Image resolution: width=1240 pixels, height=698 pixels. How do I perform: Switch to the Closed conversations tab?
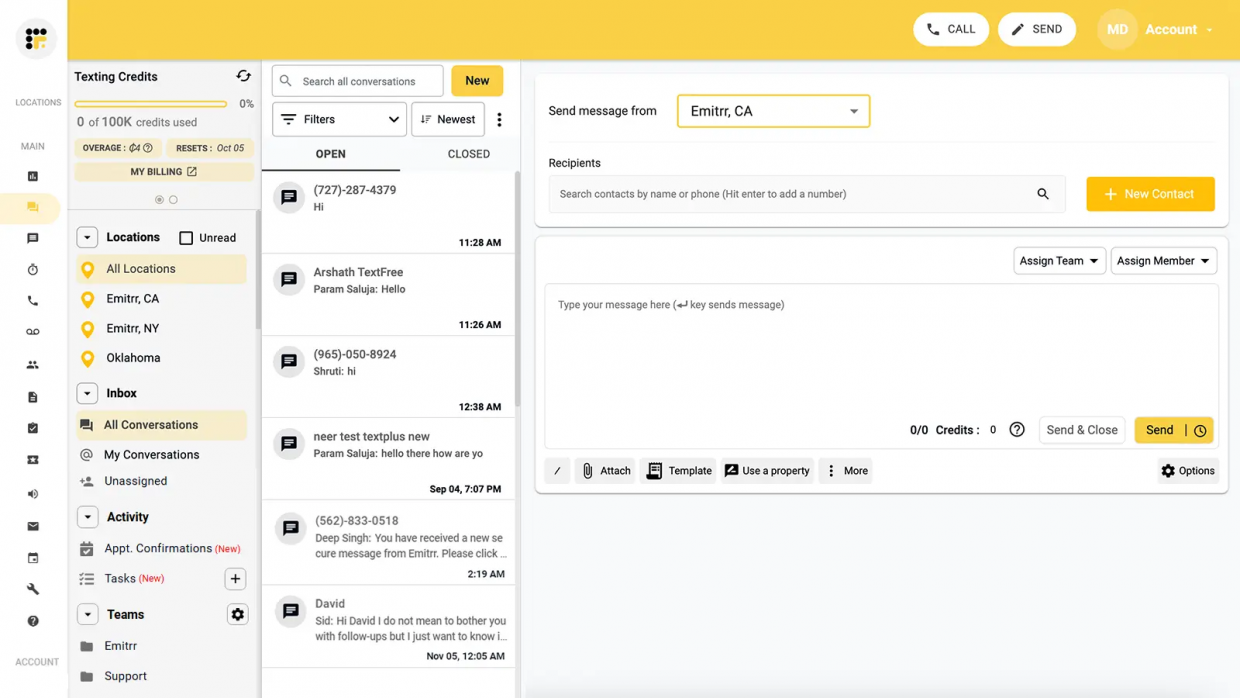point(468,154)
